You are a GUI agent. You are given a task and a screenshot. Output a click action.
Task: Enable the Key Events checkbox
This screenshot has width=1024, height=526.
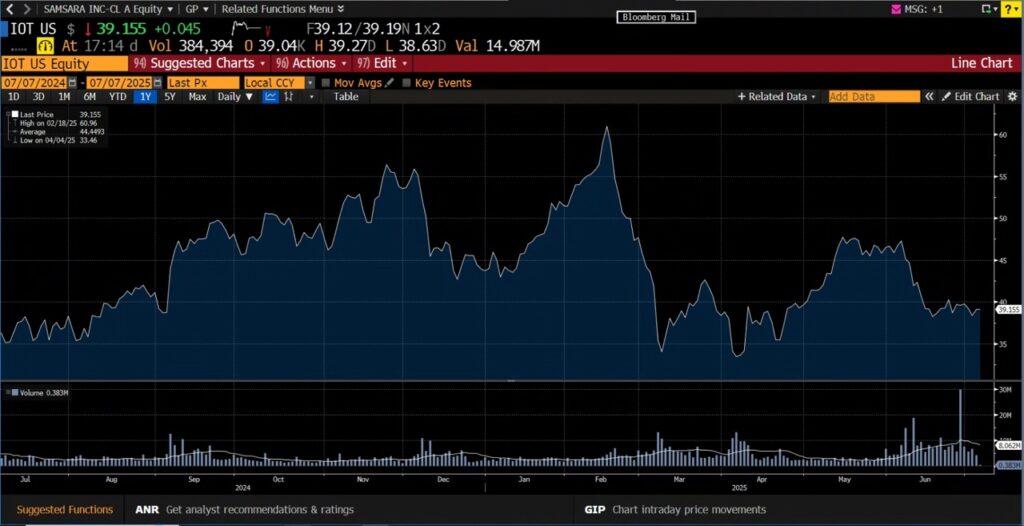coord(406,83)
